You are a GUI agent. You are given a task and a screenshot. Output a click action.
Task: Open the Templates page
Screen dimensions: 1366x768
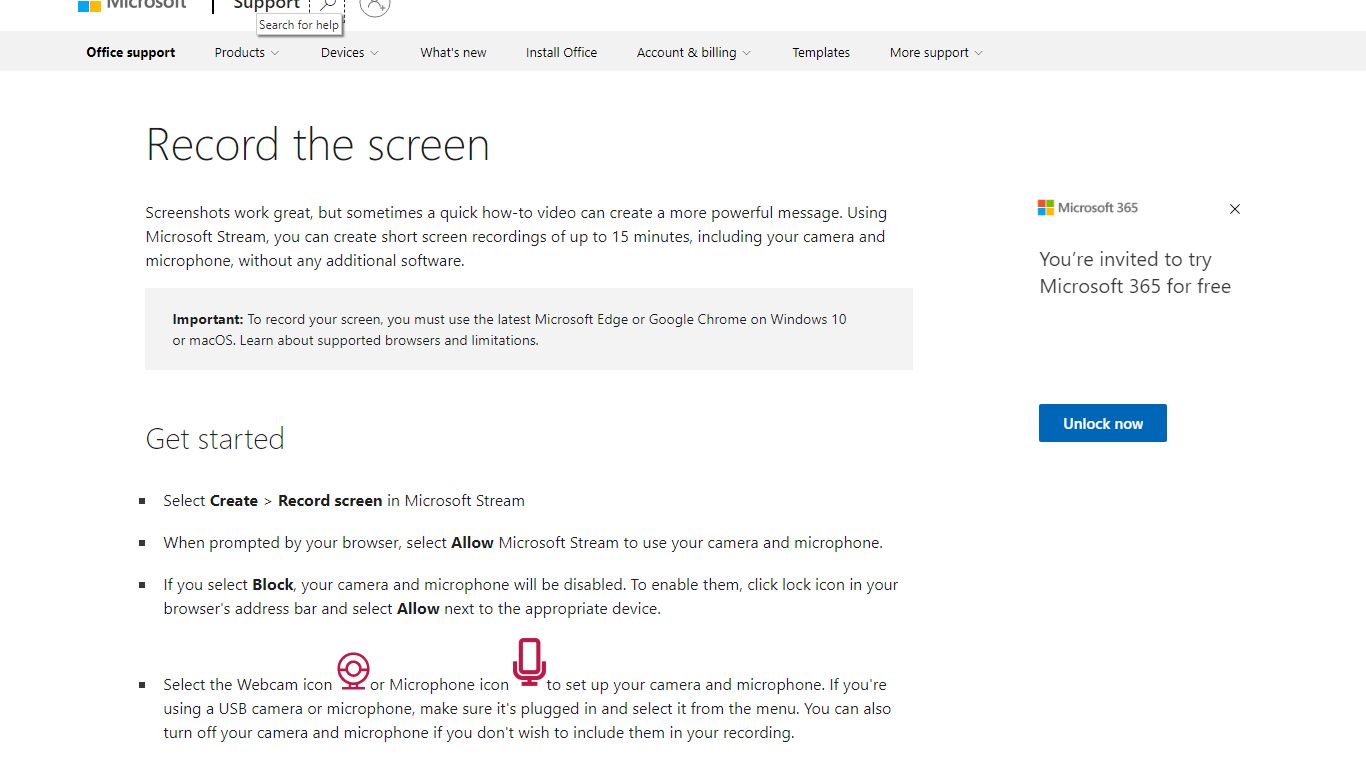click(821, 53)
